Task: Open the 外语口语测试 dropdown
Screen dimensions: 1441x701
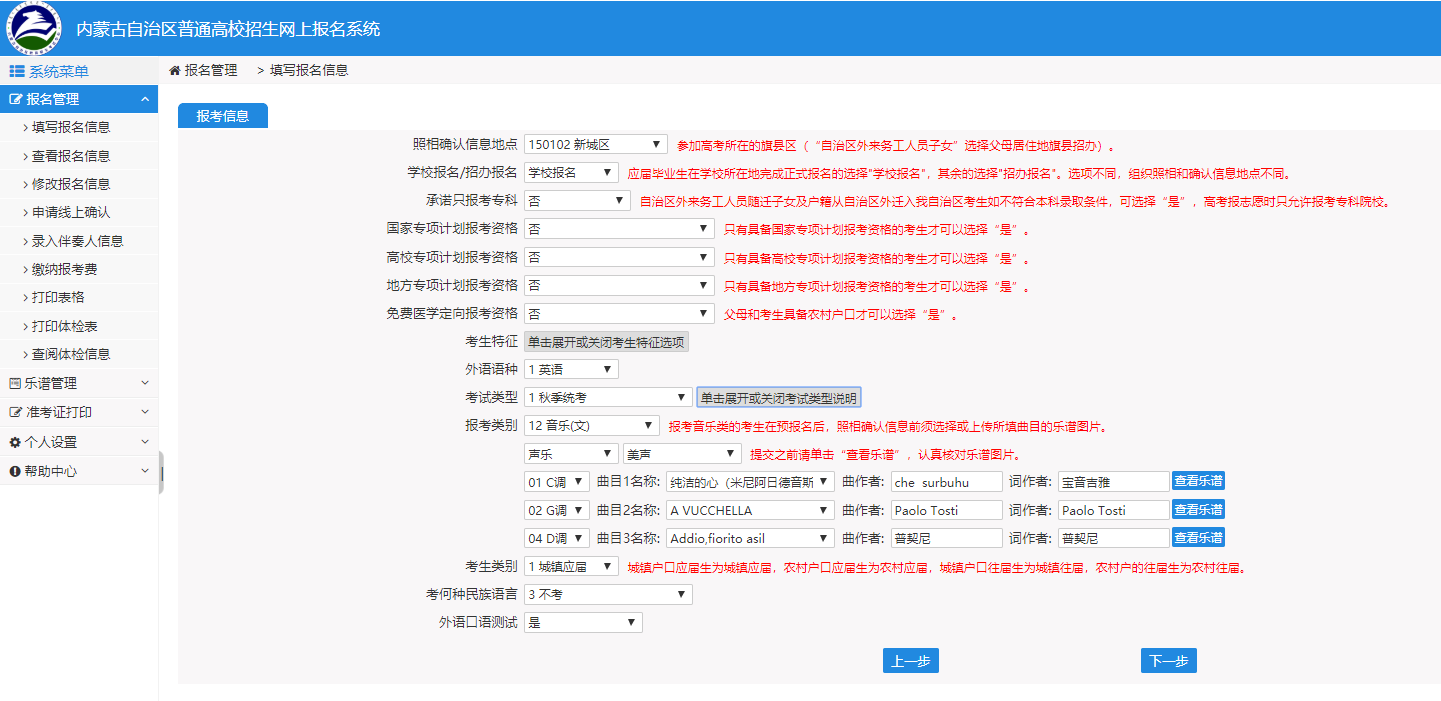Action: [582, 623]
